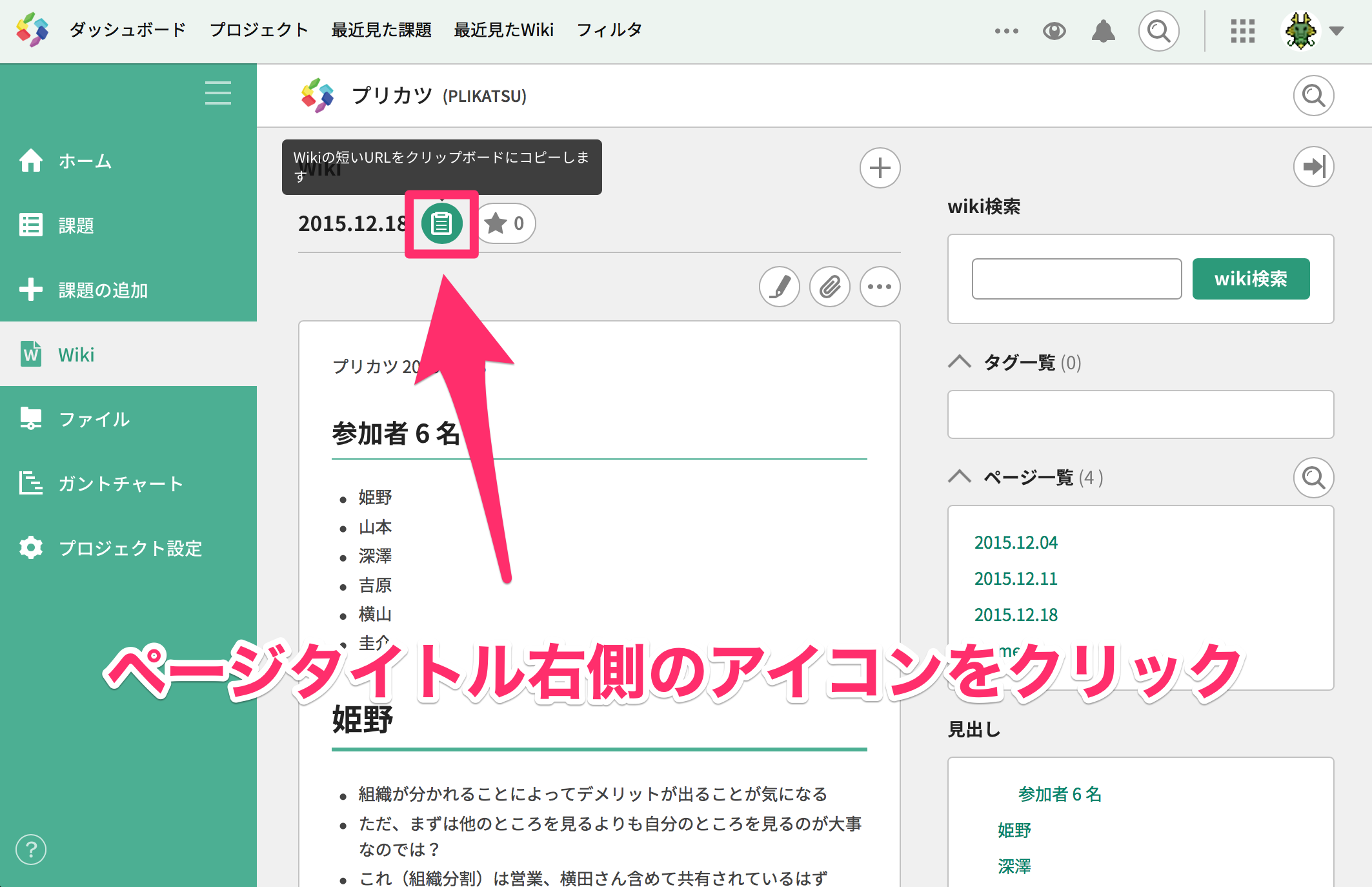Toggle the star button showing 0
The width and height of the screenshot is (1372, 887).
(507, 223)
